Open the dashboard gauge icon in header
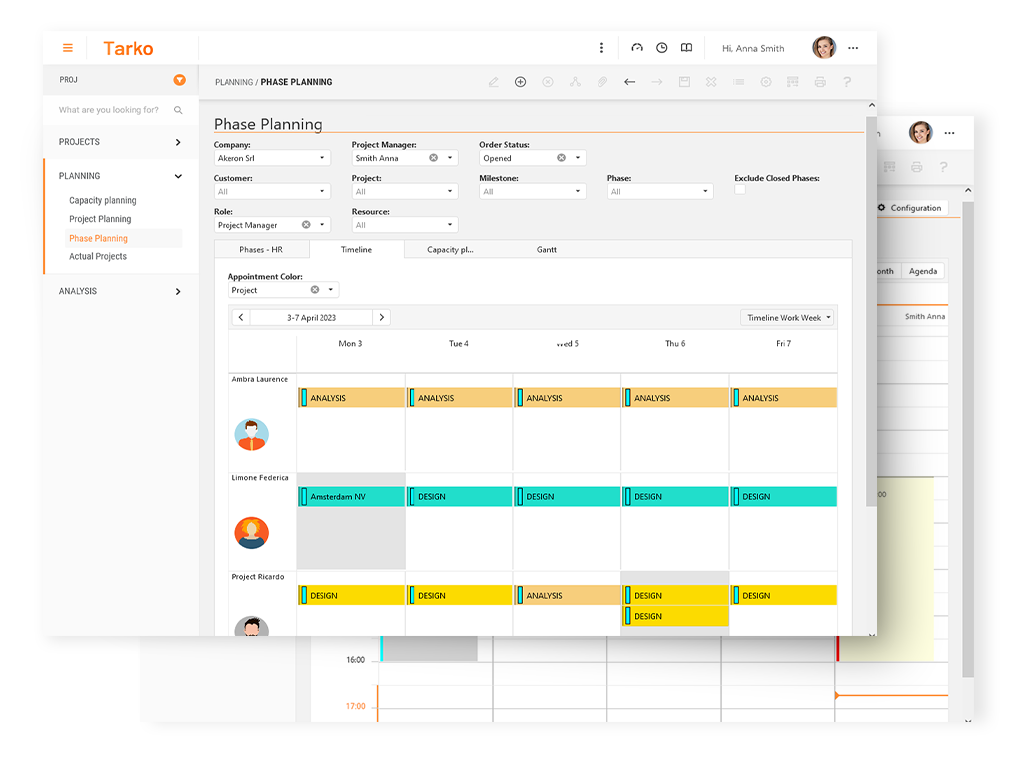The width and height of the screenshot is (1024, 780). click(x=637, y=48)
